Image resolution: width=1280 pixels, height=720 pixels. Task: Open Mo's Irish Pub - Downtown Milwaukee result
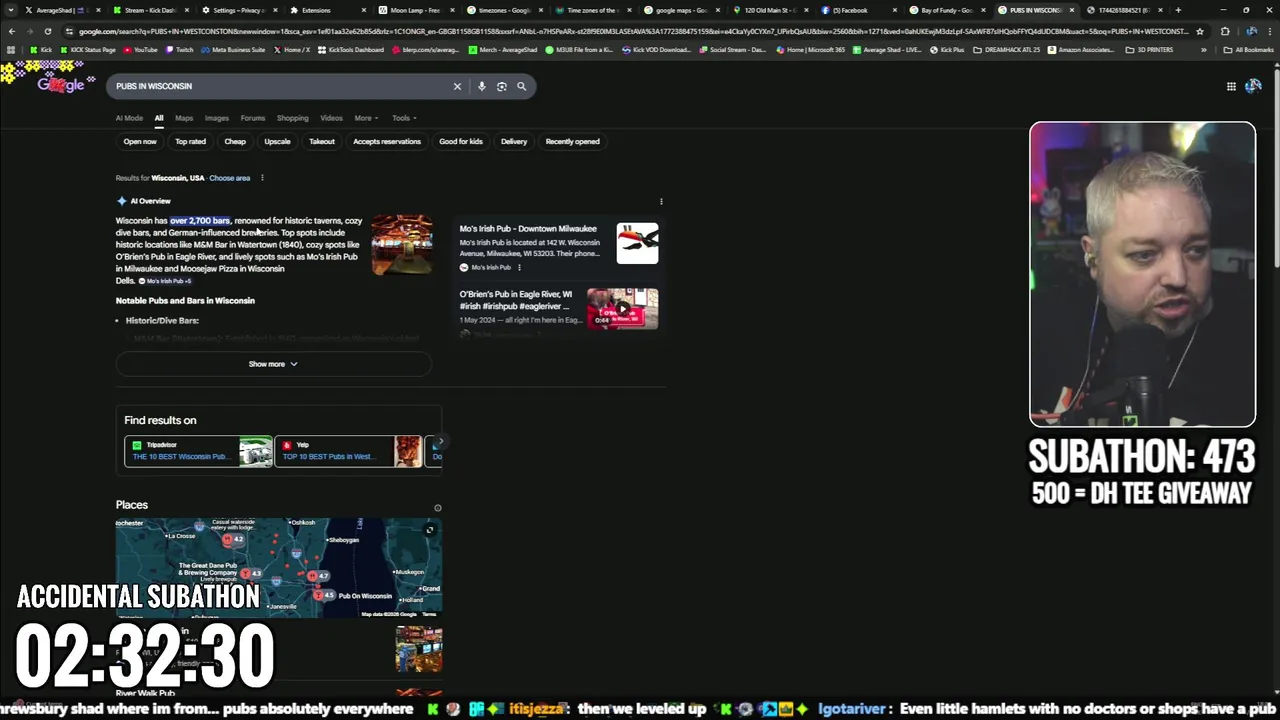[x=528, y=229]
